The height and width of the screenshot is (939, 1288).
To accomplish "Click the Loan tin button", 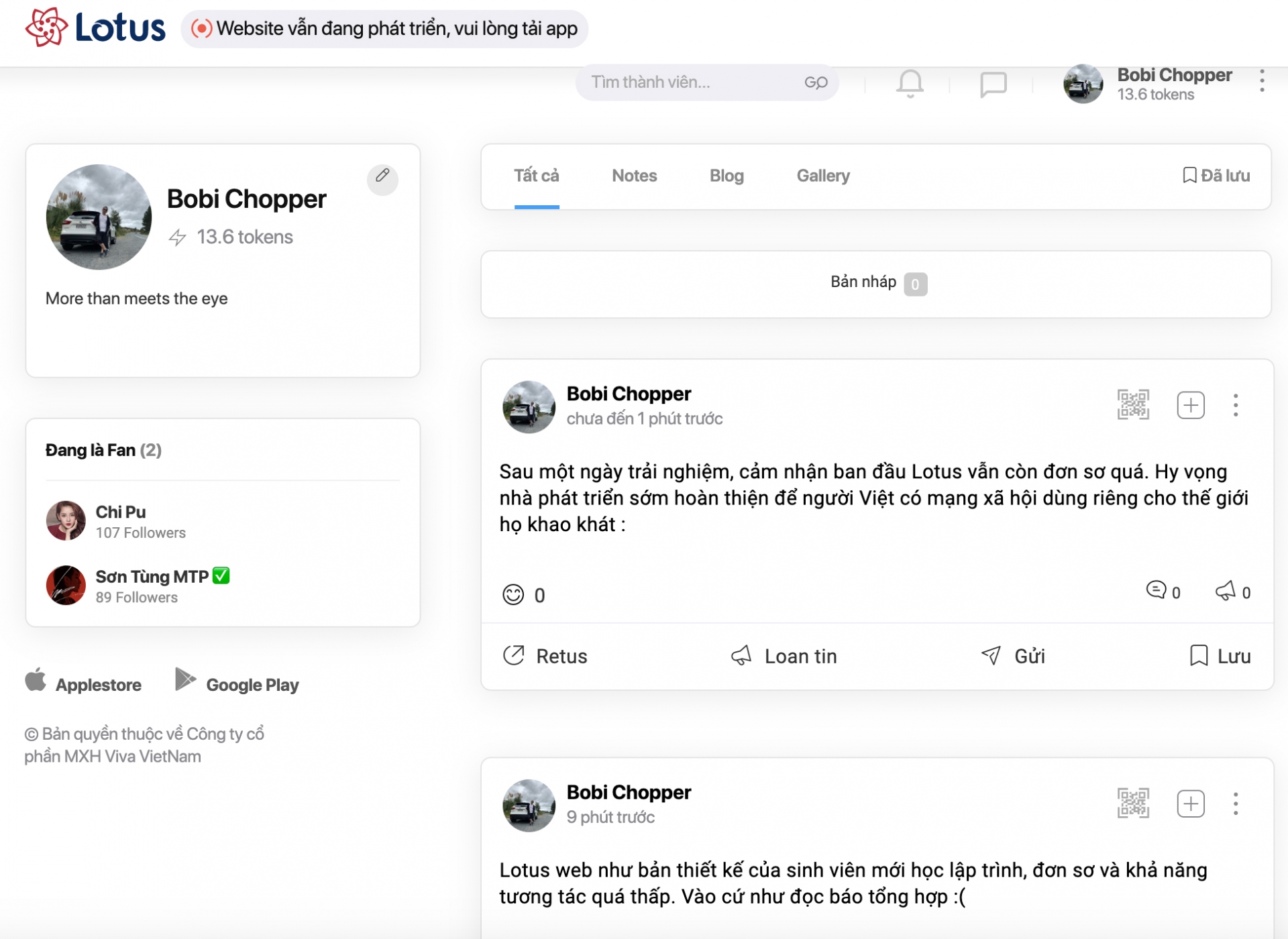I will (x=784, y=656).
